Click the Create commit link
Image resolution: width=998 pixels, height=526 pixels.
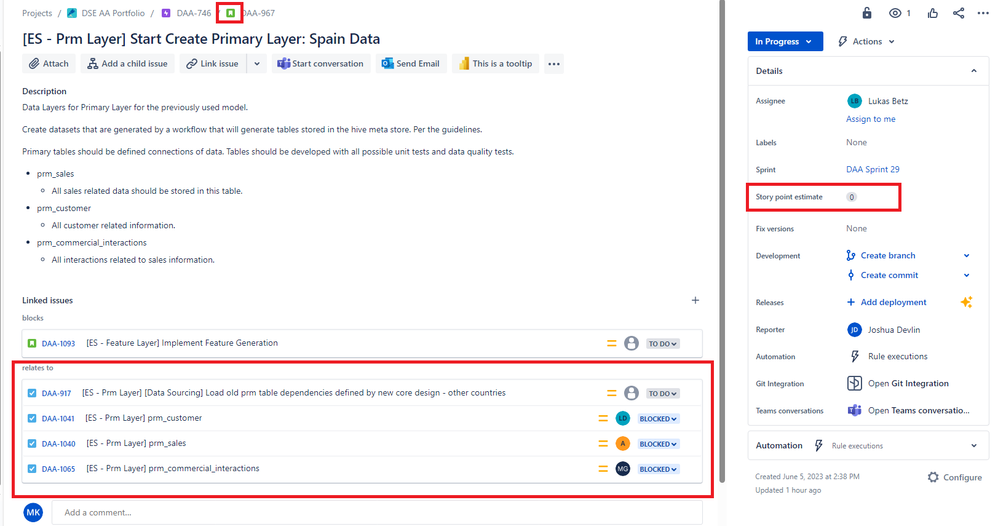tap(889, 275)
